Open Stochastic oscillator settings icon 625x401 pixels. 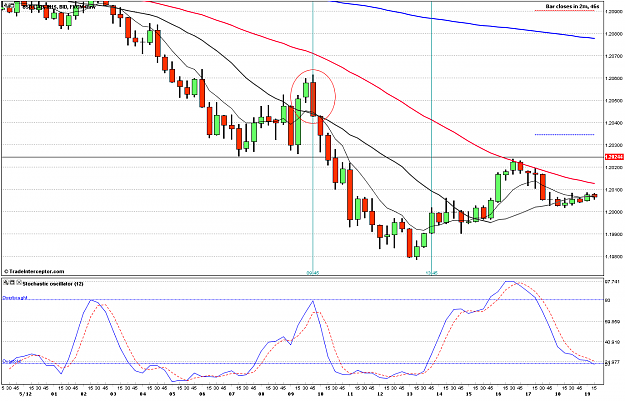pos(6,283)
